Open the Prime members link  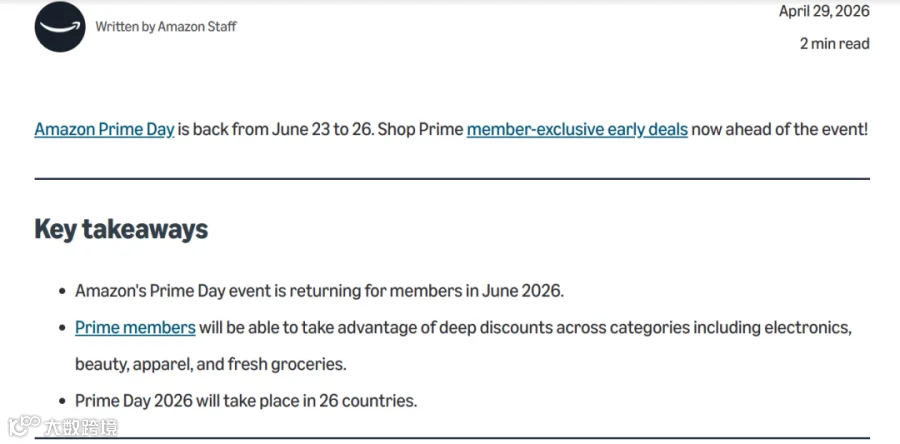point(135,328)
